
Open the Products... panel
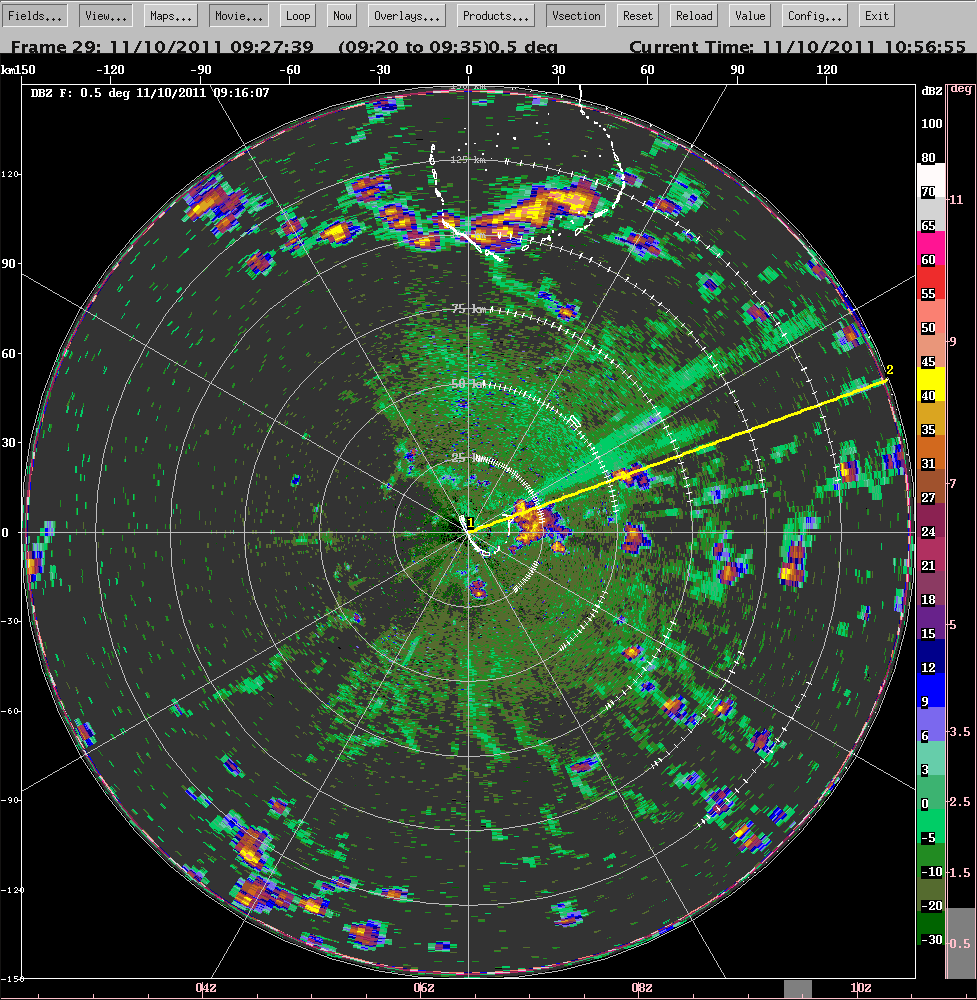click(x=496, y=16)
